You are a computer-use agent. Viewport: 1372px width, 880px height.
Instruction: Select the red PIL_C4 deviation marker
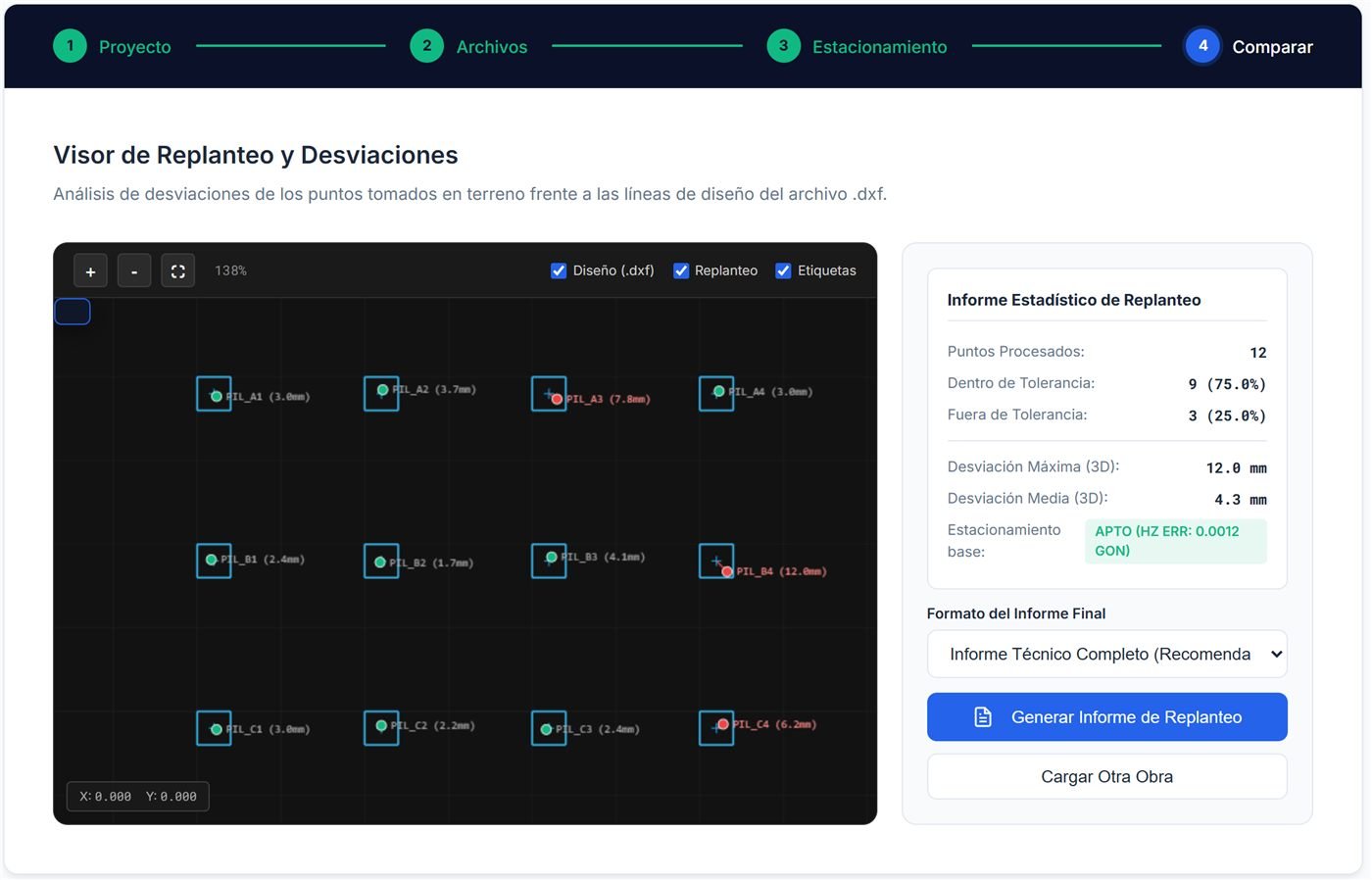(723, 724)
